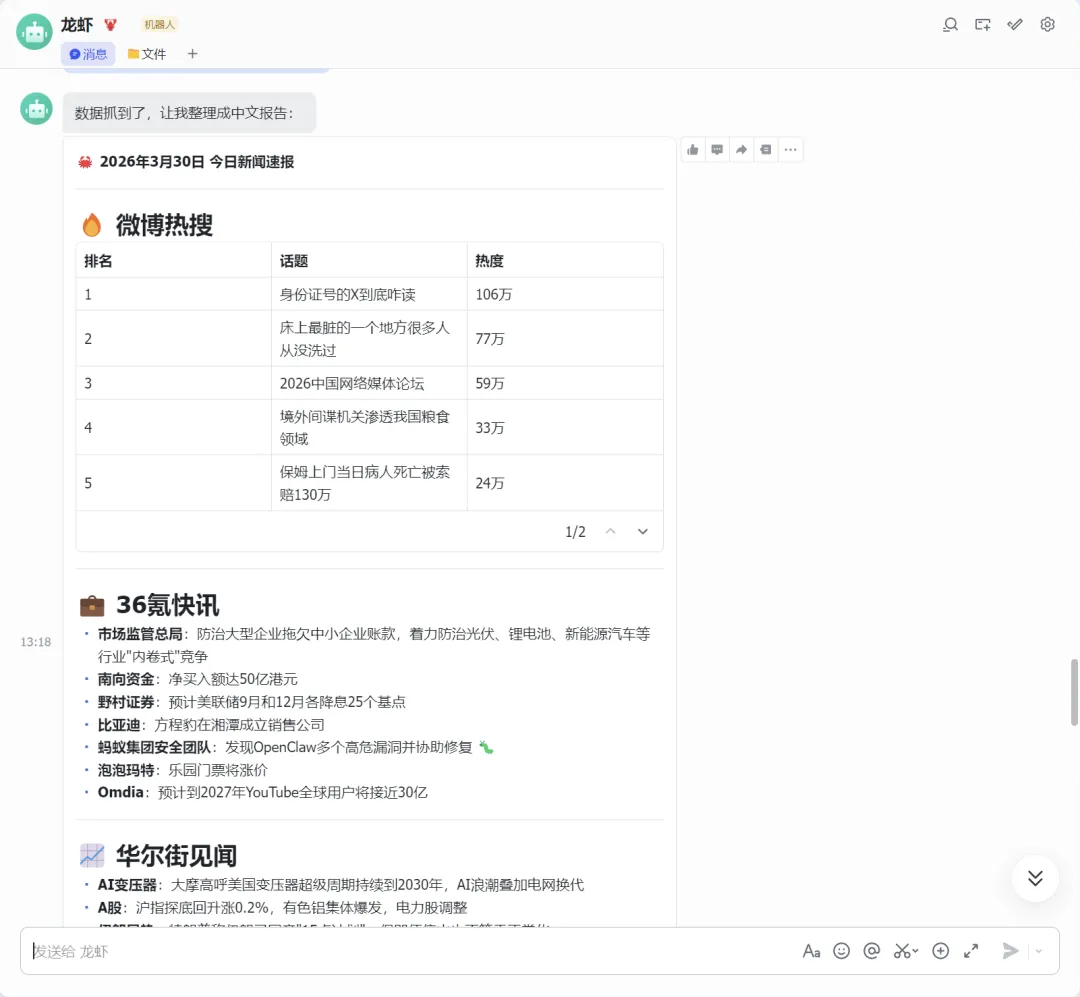
Task: Open more actions ellipsis on message
Action: tap(790, 150)
